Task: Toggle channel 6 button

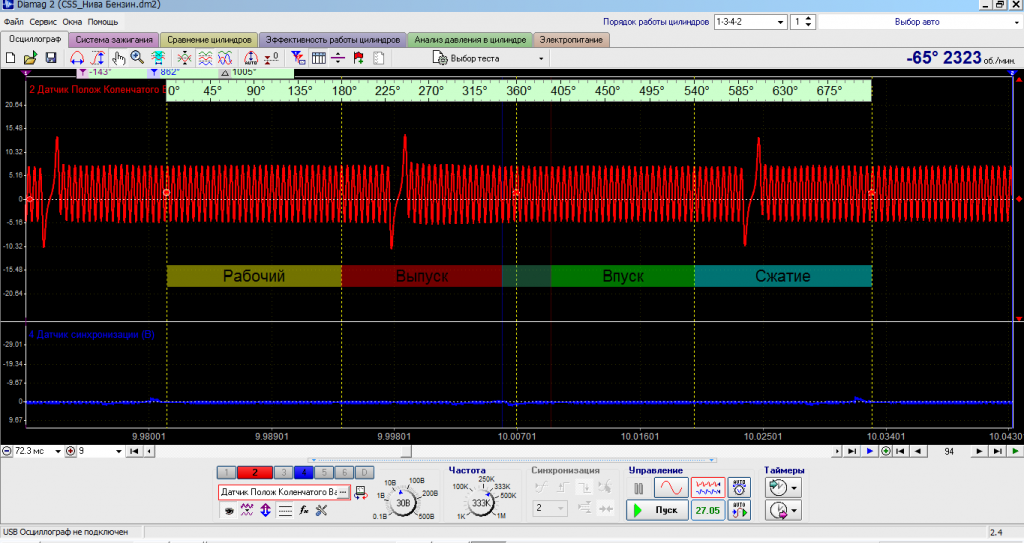Action: pyautogui.click(x=344, y=472)
